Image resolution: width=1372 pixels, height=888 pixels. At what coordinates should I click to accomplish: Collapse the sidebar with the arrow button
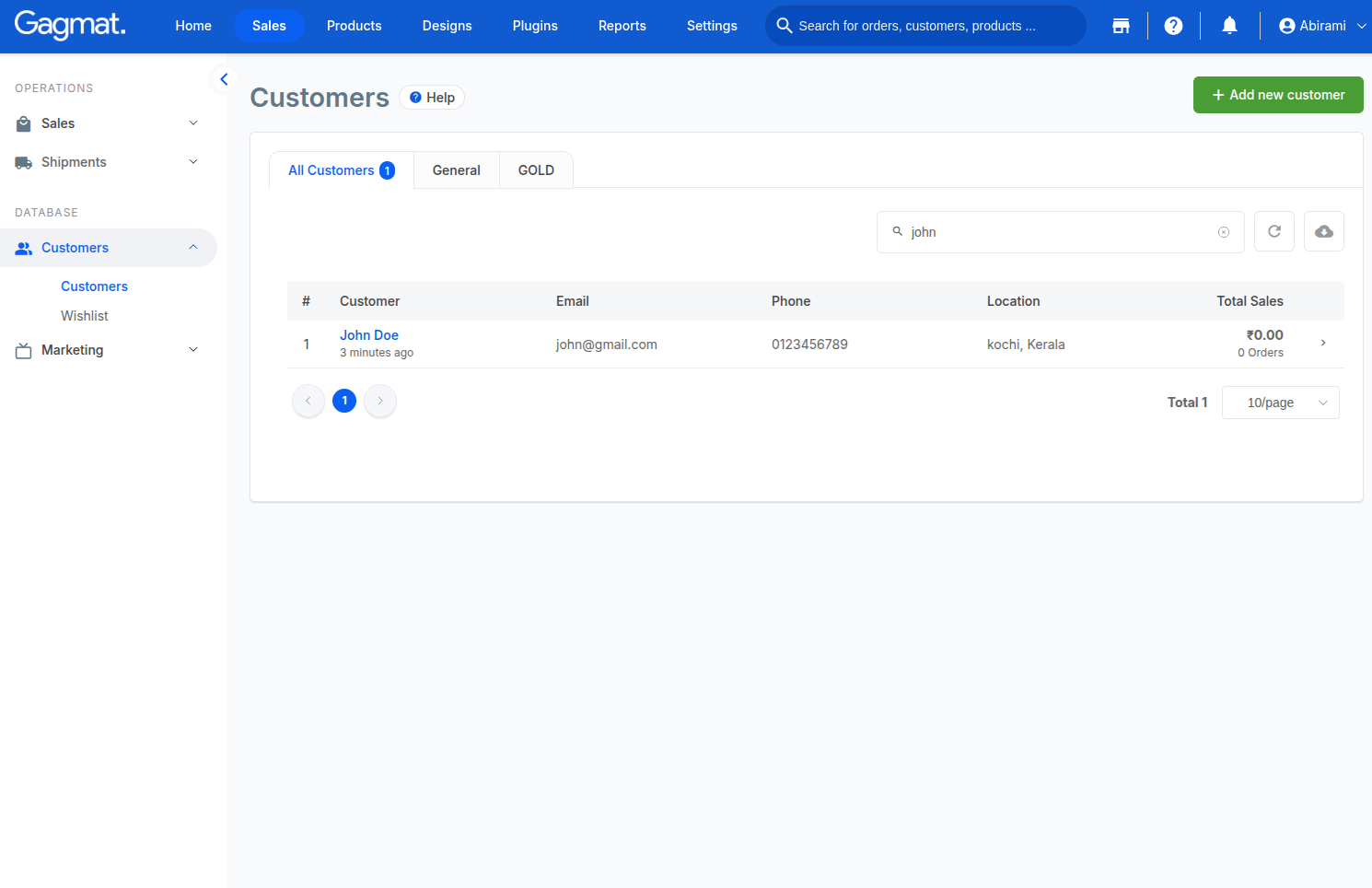point(224,79)
